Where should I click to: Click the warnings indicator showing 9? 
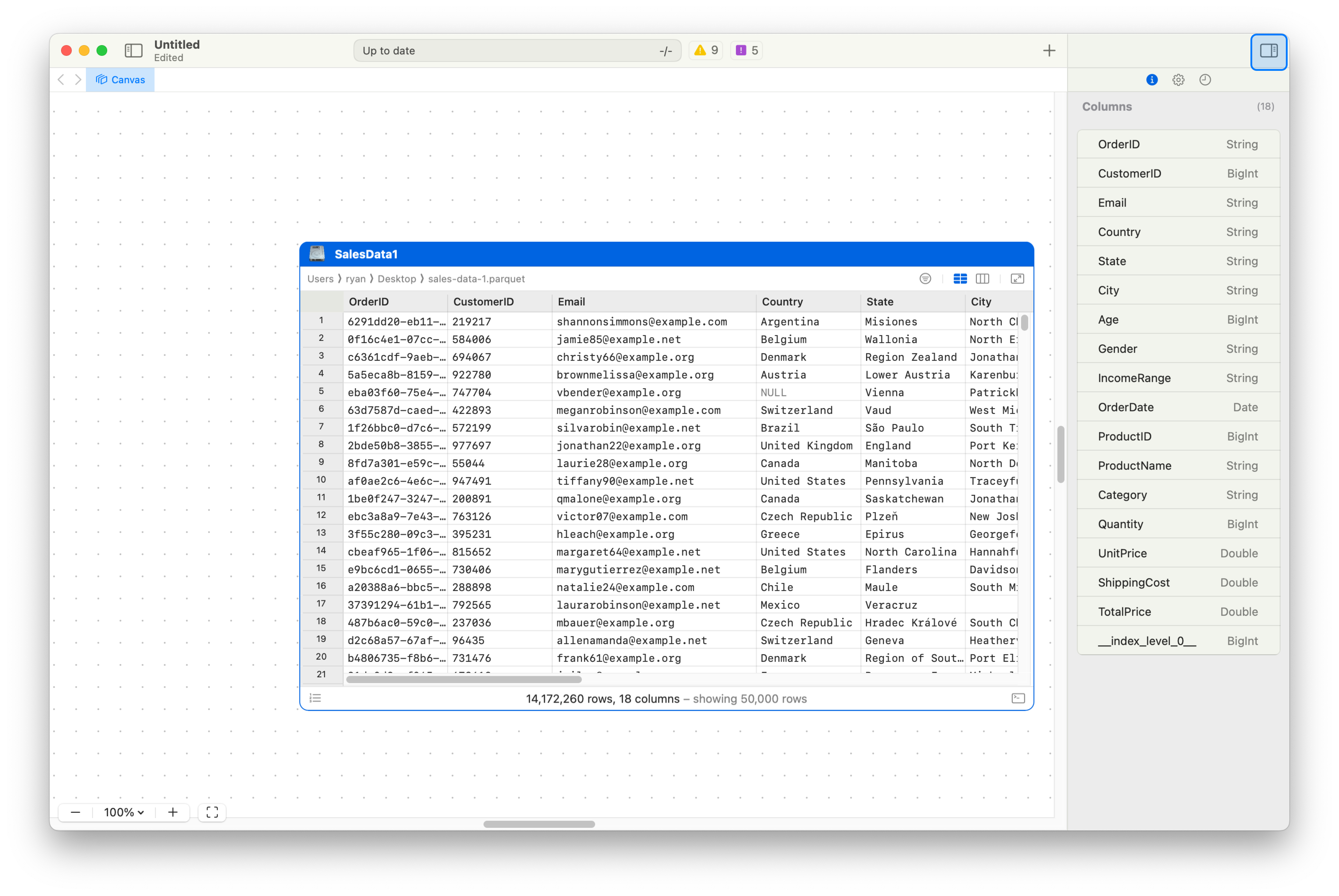point(706,50)
